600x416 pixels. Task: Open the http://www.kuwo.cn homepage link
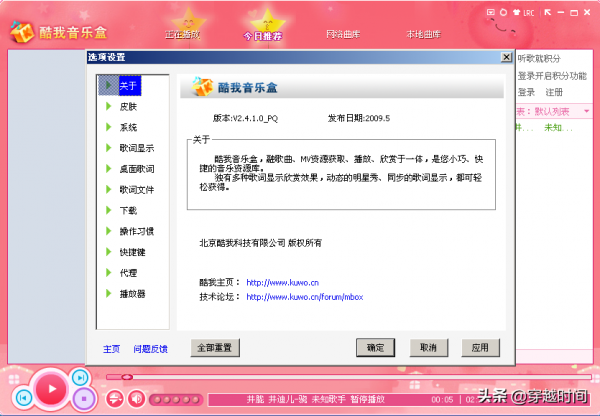point(282,282)
